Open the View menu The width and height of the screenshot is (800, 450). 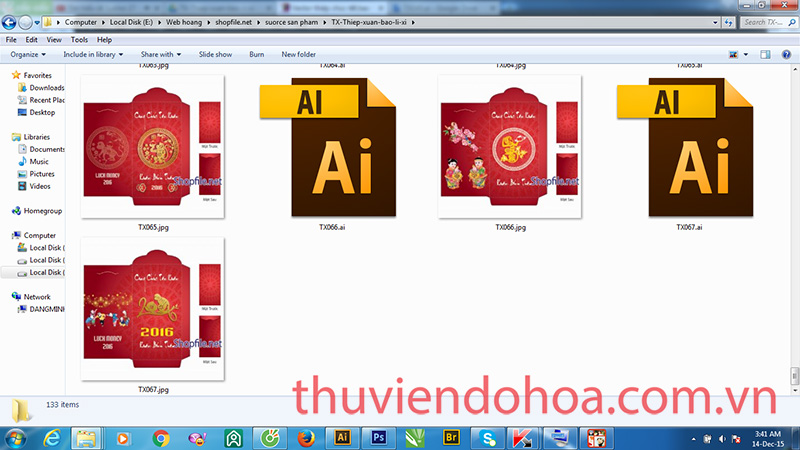coord(54,40)
